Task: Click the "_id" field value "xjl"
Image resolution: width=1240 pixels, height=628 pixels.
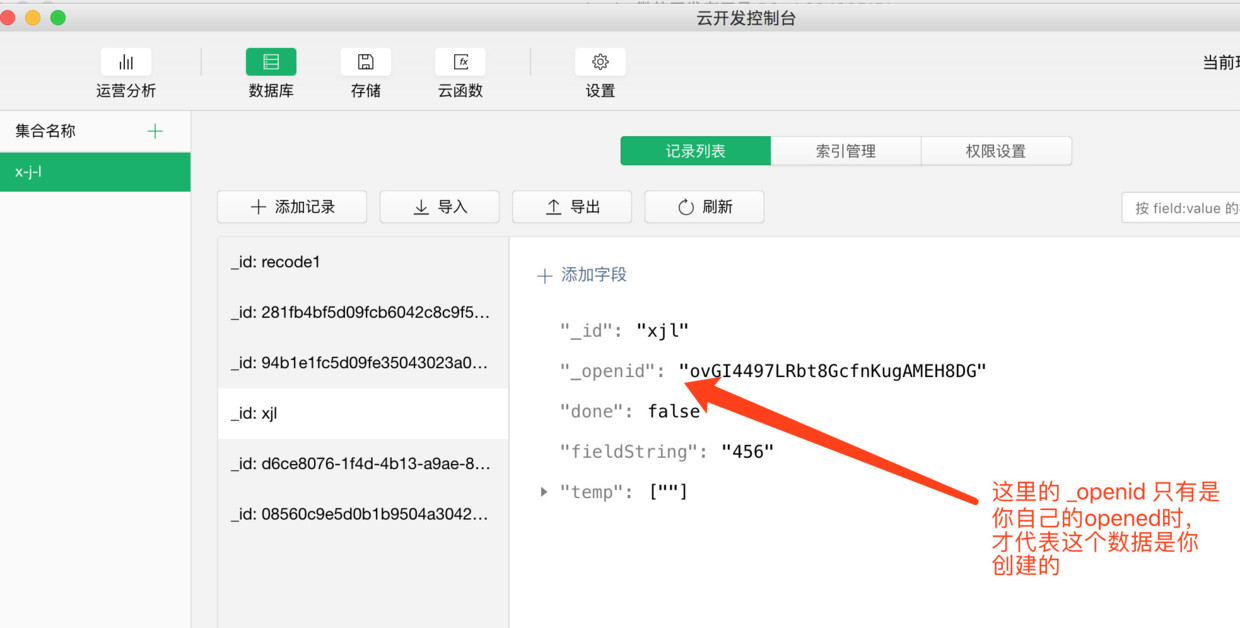Action: [662, 331]
